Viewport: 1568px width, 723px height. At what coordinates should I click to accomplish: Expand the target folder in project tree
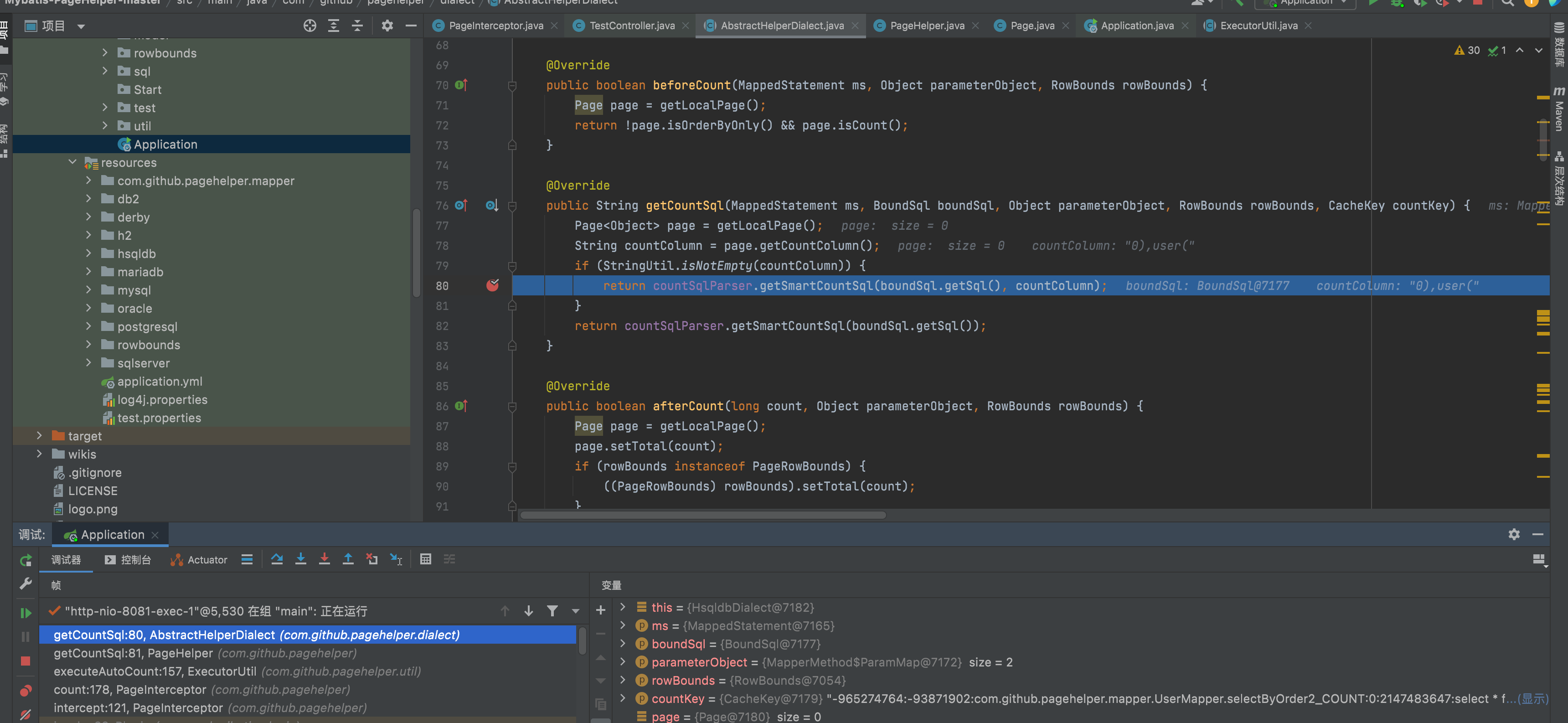coord(40,436)
